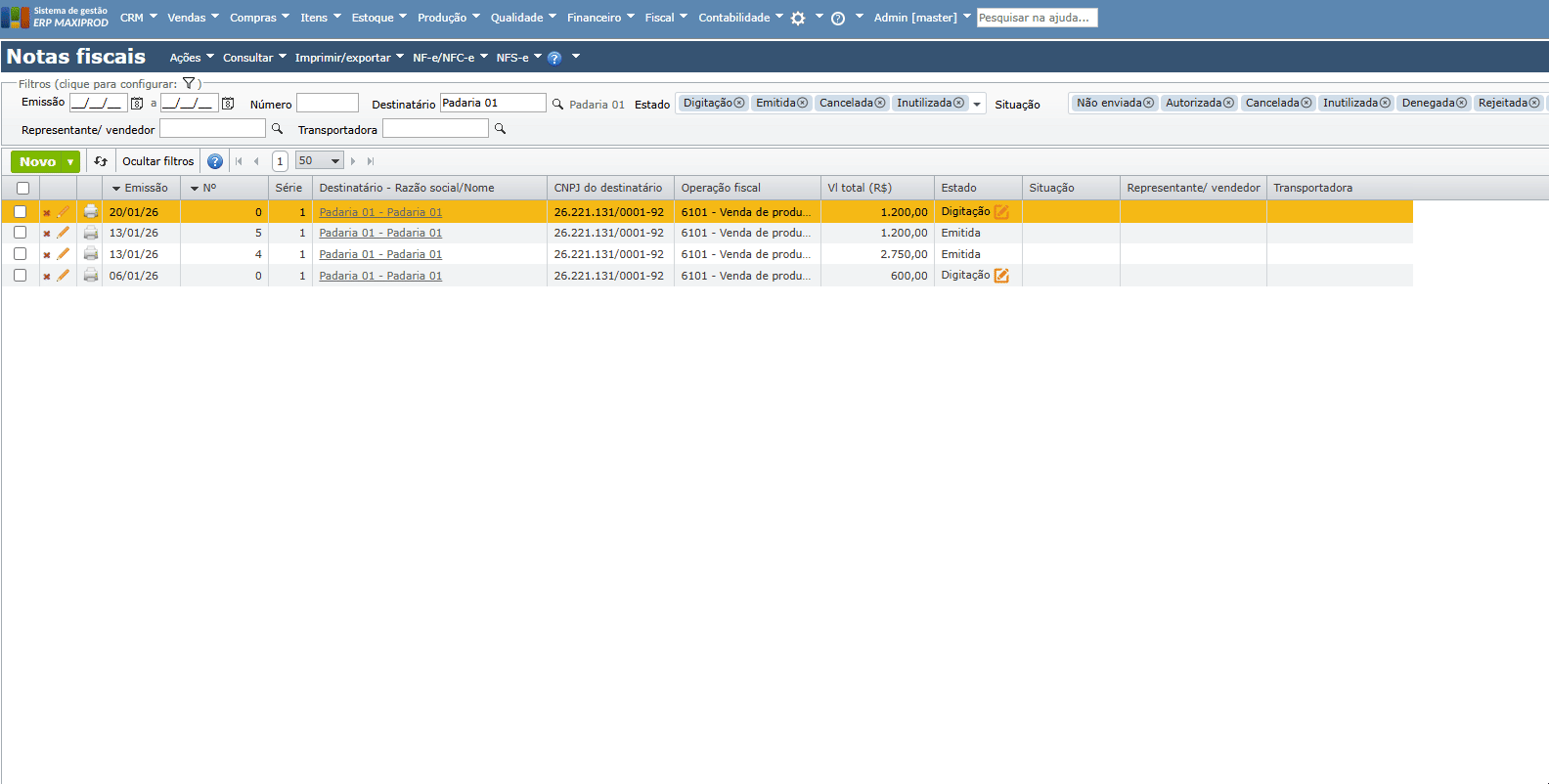The image size is (1549, 784).
Task: Open the NFS-e dropdown menu
Action: pos(518,58)
